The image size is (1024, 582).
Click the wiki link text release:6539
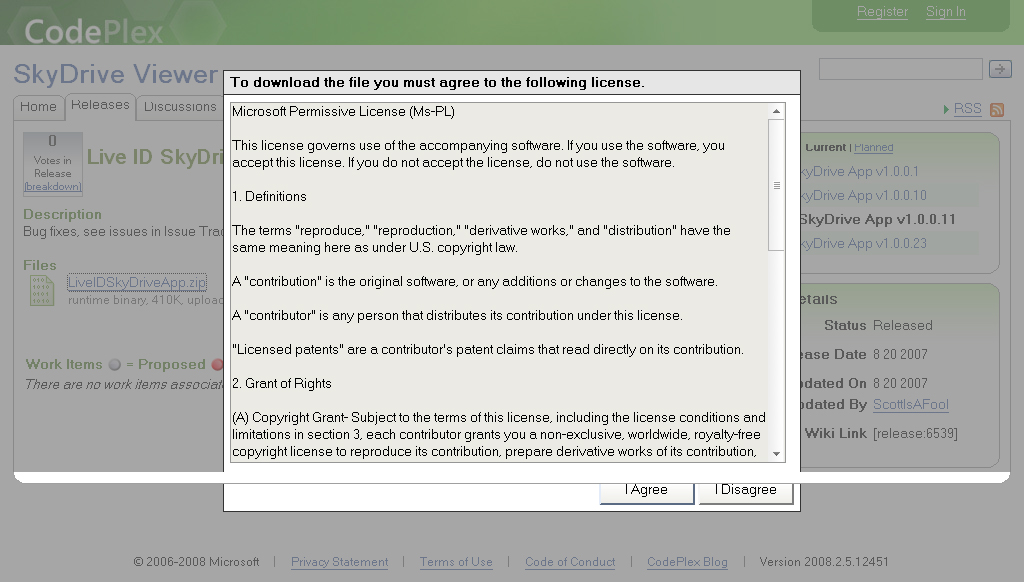[x=915, y=434]
